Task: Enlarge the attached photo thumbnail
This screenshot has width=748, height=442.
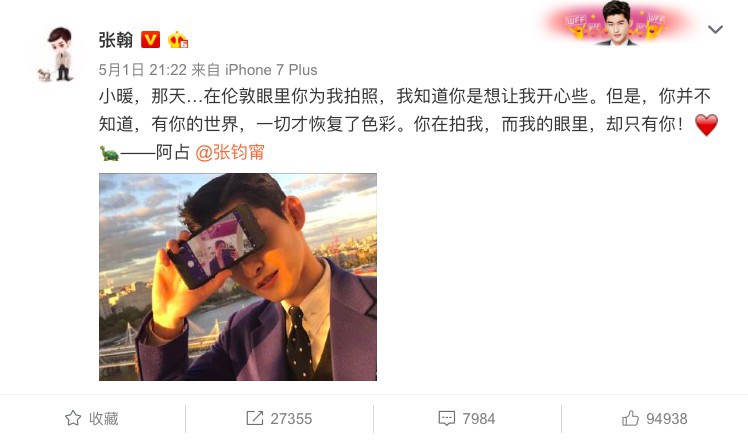Action: coord(238,277)
